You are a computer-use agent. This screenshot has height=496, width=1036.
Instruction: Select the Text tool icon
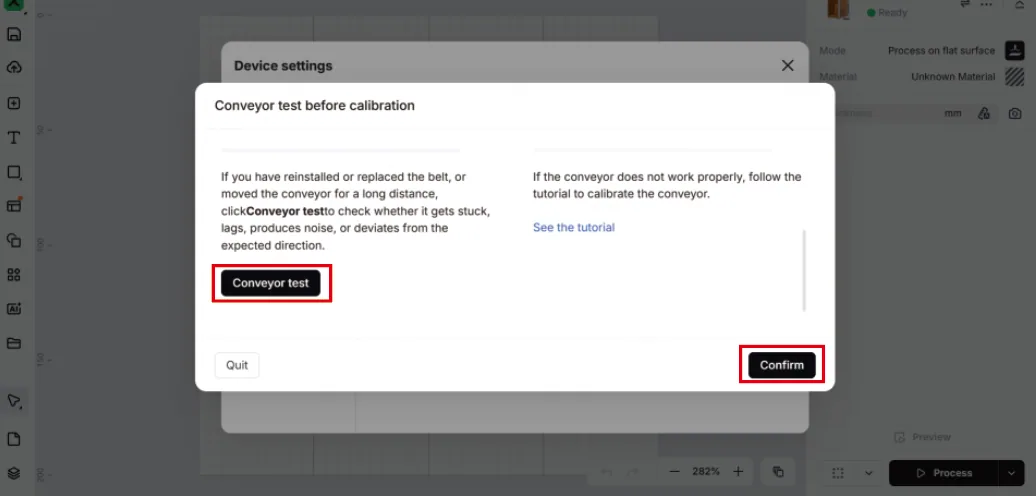click(14, 137)
